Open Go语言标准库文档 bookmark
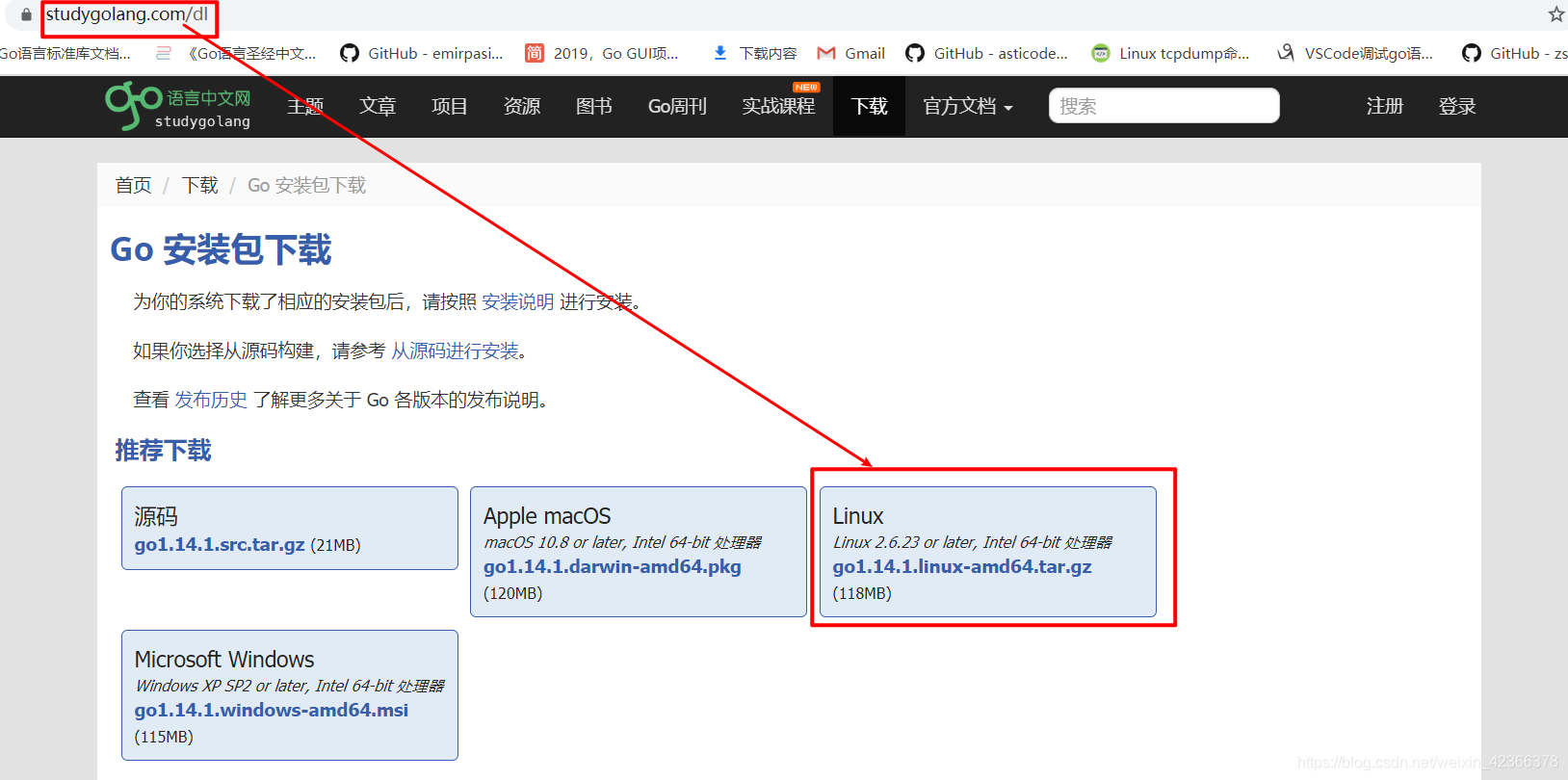This screenshot has height=780, width=1568. coord(65,53)
